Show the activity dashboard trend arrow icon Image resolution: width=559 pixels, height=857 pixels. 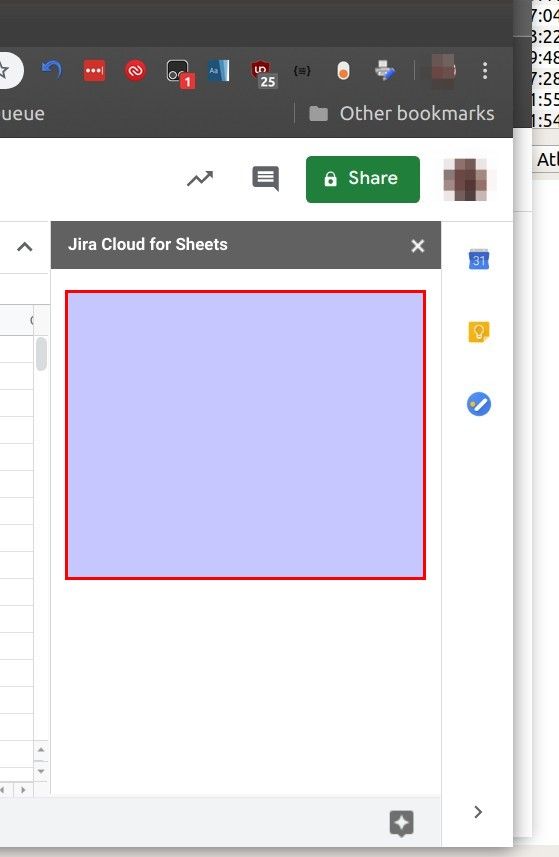200,179
